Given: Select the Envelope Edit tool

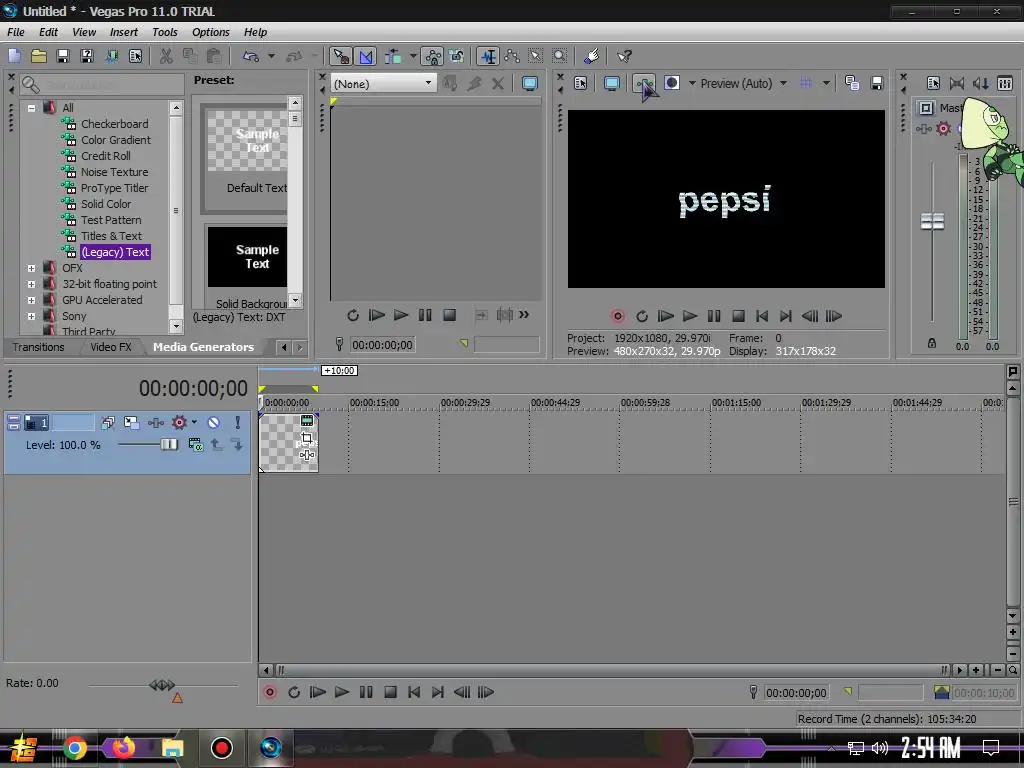Looking at the screenshot, I should coord(511,56).
